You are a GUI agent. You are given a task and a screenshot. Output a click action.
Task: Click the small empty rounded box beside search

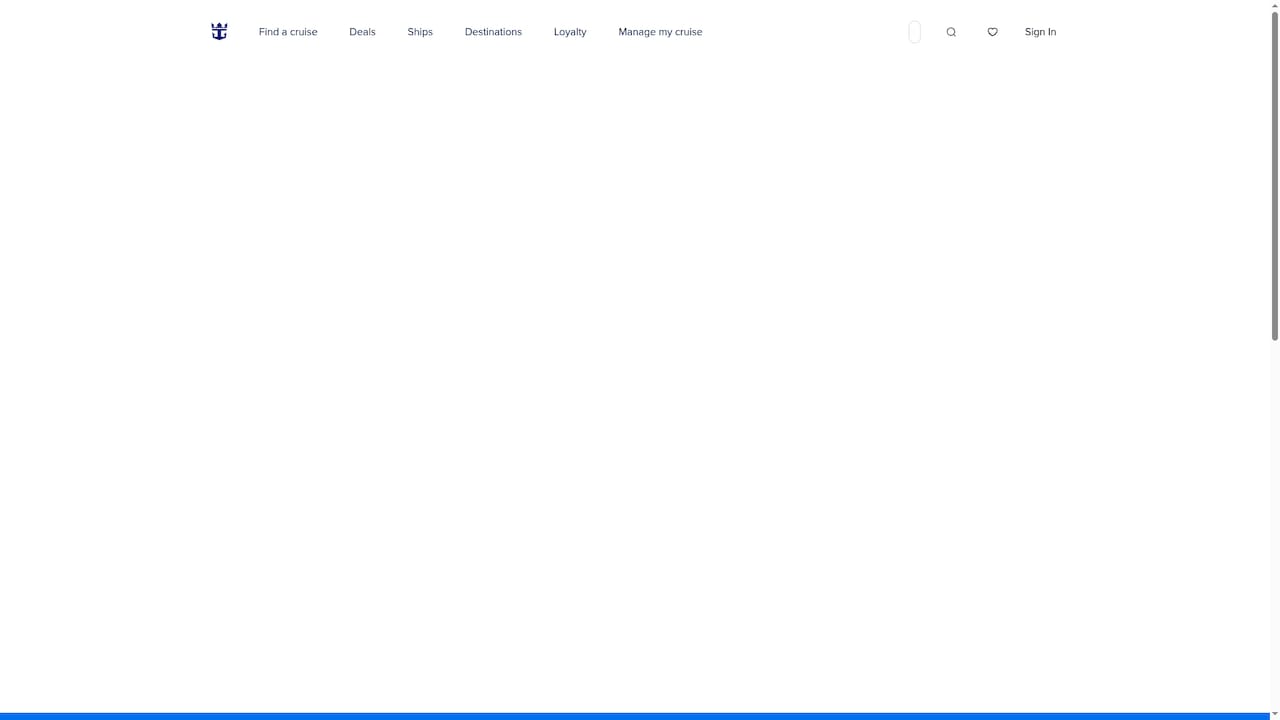click(x=914, y=32)
